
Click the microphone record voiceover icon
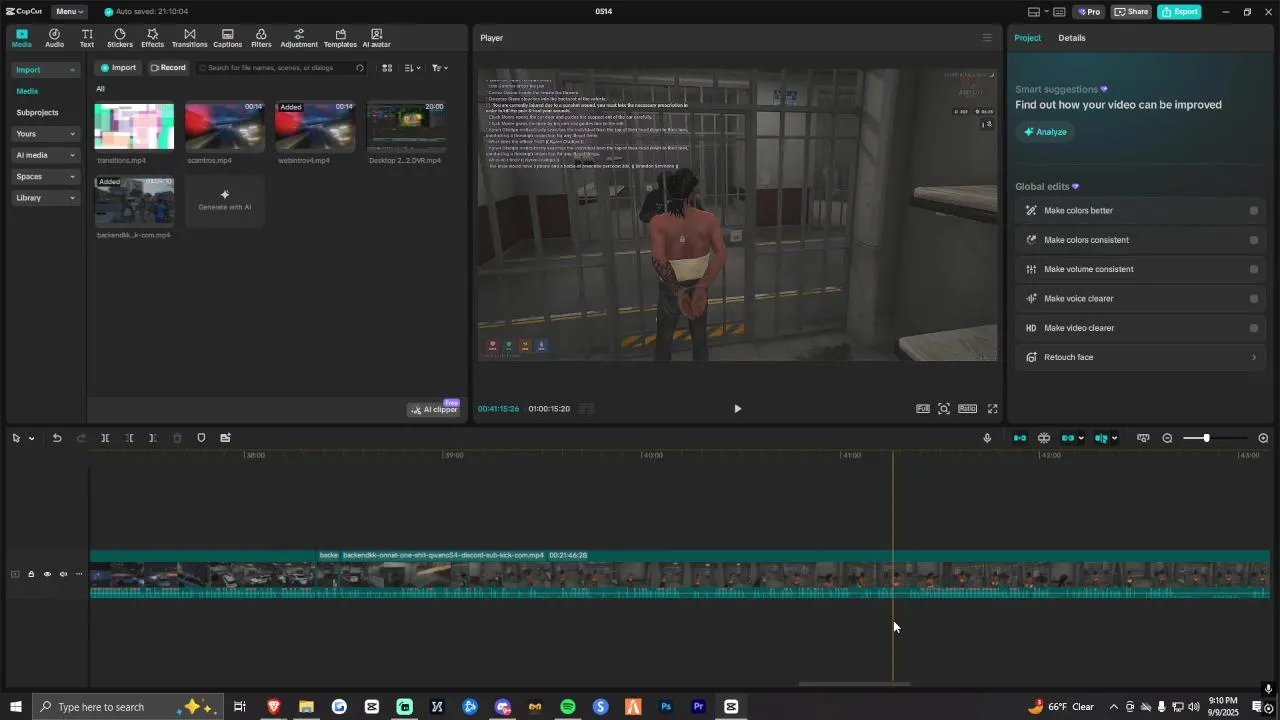coord(987,438)
